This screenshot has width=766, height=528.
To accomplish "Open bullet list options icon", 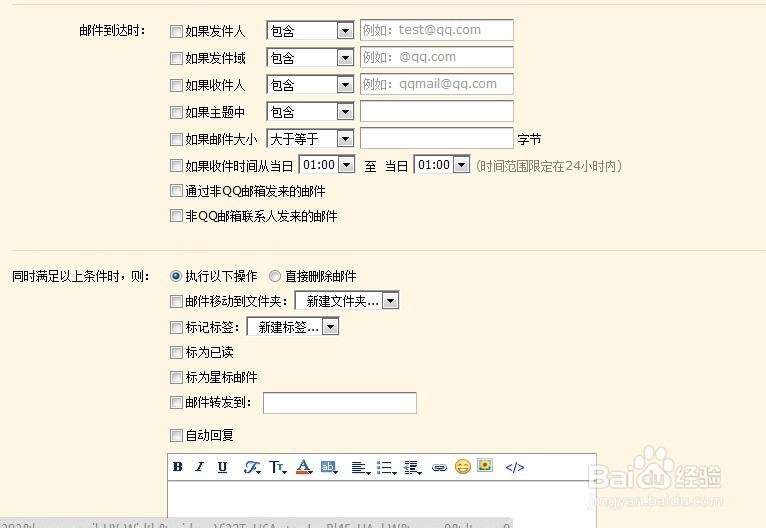I will (386, 468).
